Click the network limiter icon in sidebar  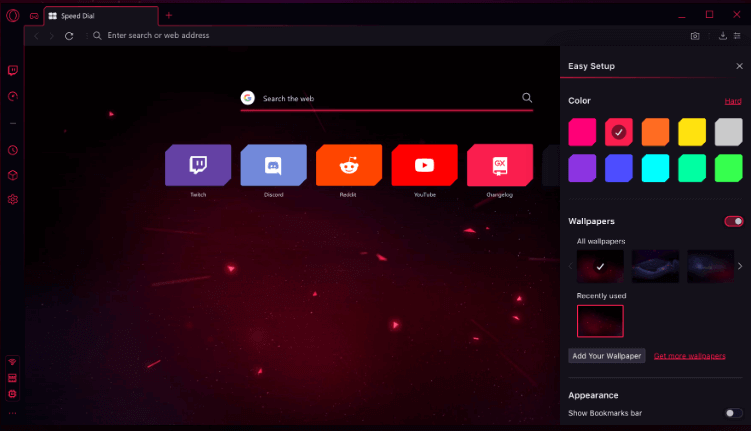coord(12,362)
